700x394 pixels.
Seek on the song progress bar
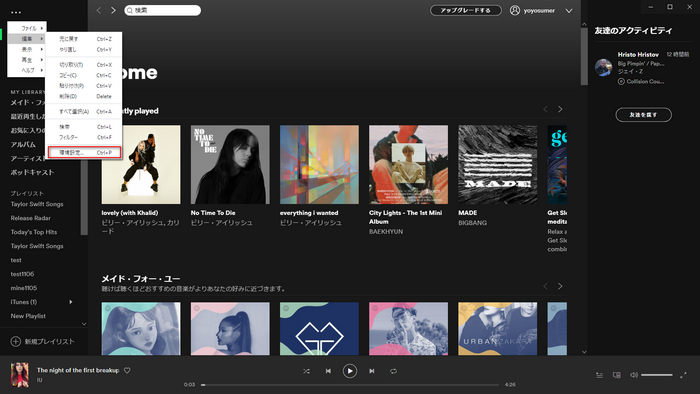click(x=350, y=385)
